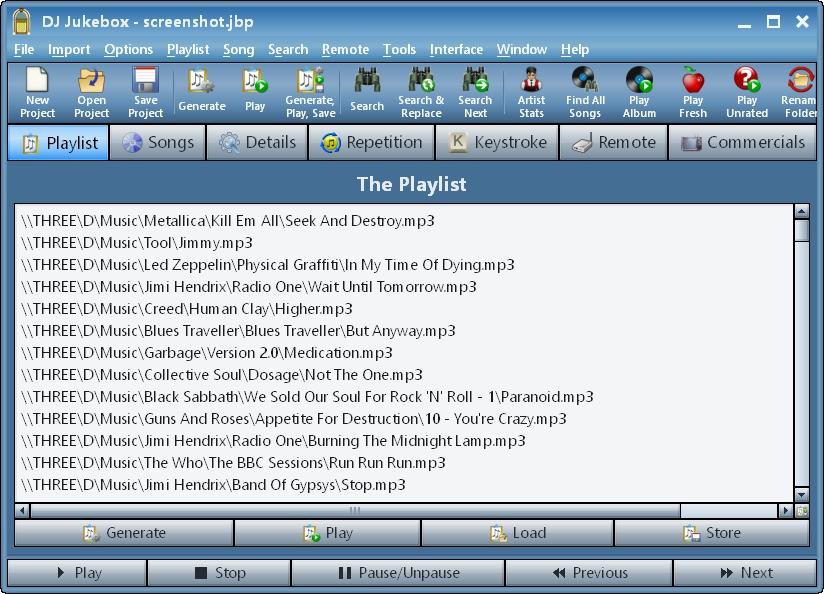Open the Repetition tab
This screenshot has width=824, height=594.
point(372,142)
